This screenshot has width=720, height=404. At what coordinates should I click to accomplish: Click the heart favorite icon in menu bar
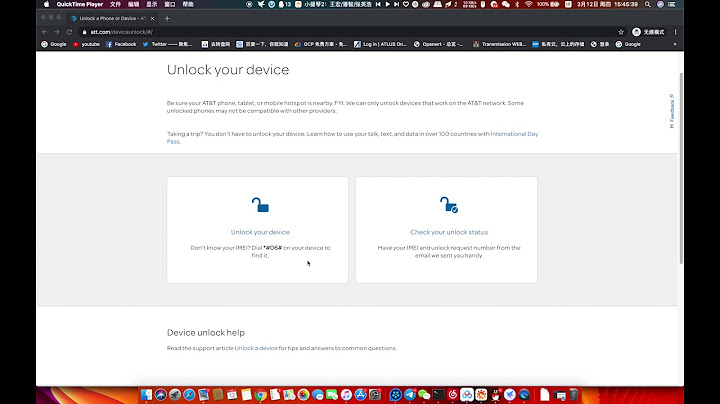(406, 4)
